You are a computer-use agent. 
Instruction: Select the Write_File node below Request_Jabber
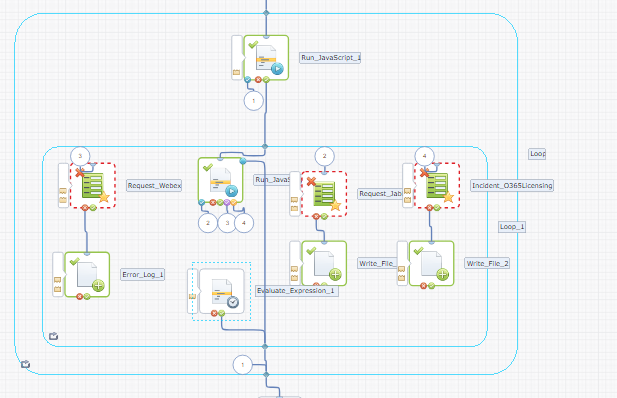click(x=324, y=263)
